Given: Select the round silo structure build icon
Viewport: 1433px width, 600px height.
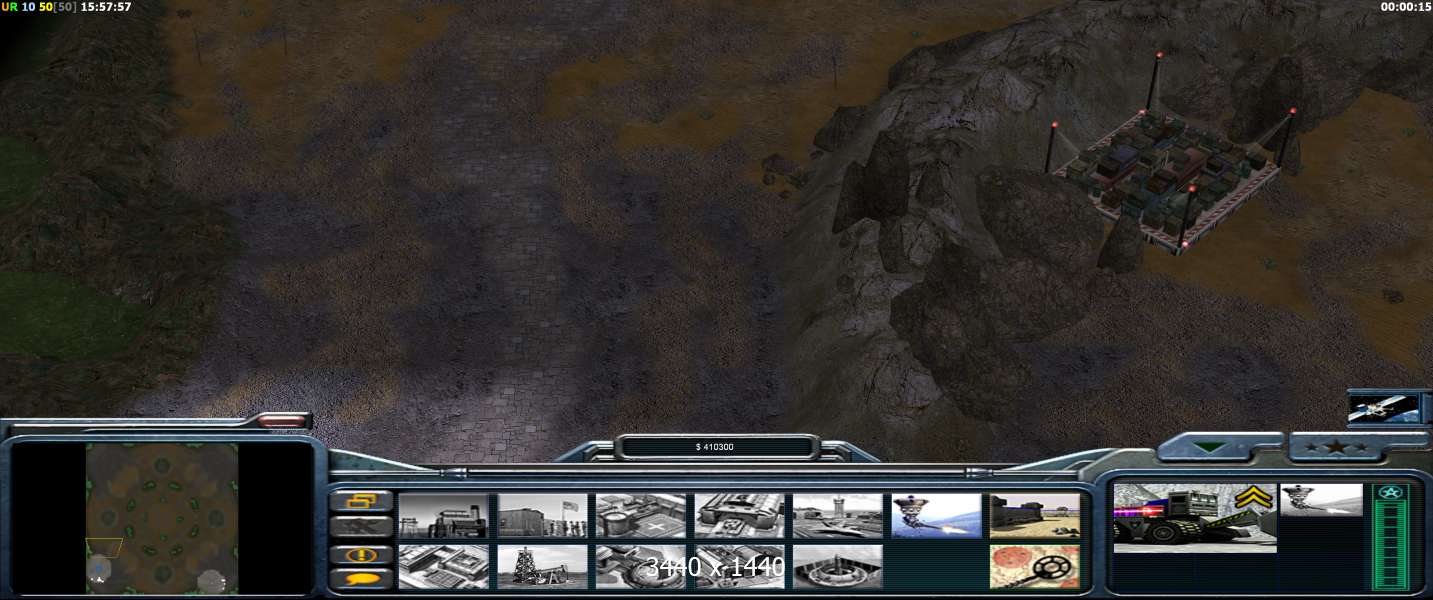Looking at the screenshot, I should pyautogui.click(x=837, y=566).
